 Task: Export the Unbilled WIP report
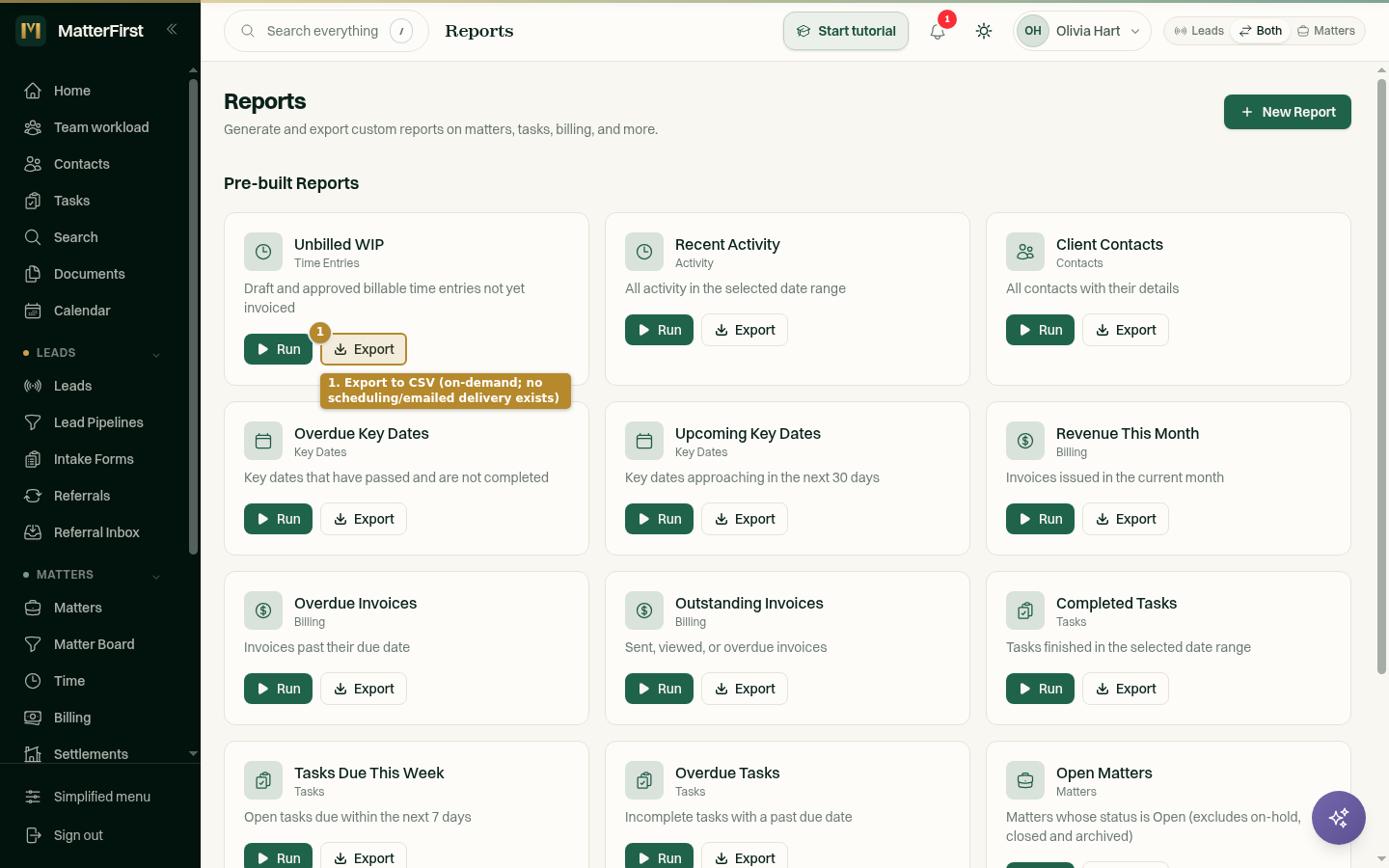click(364, 349)
